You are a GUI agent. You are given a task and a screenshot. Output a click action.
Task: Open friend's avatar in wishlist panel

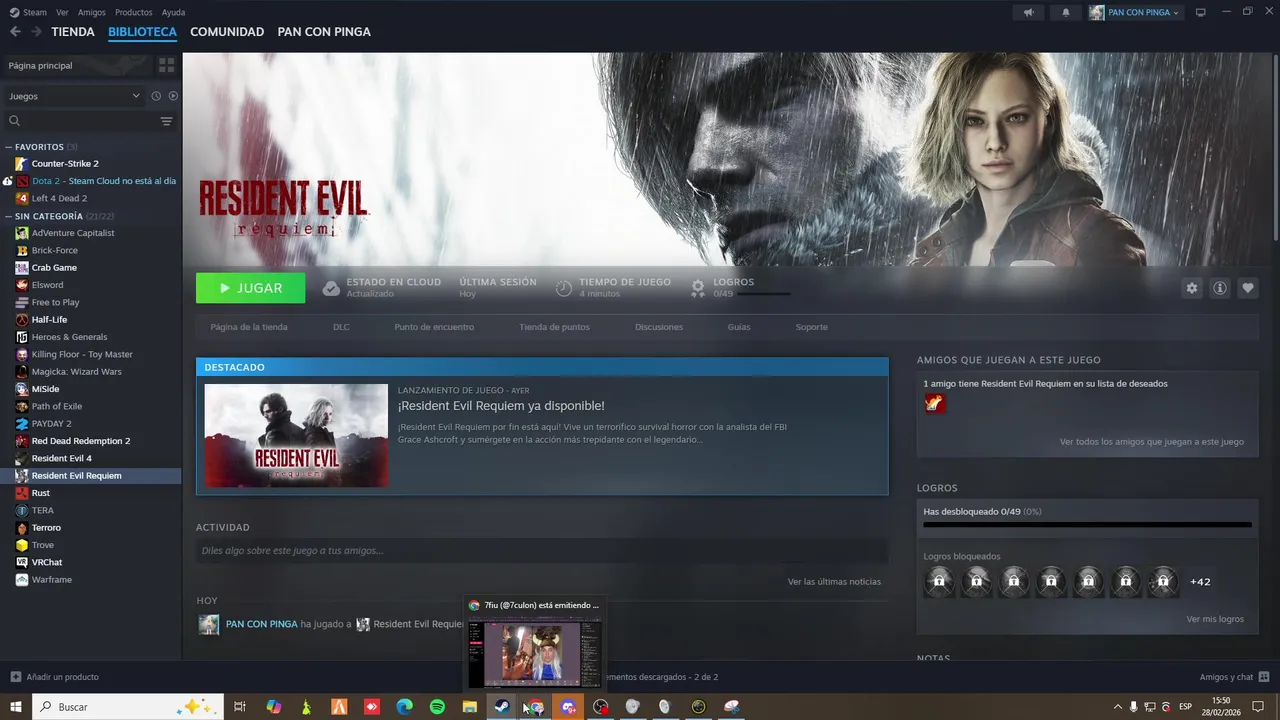(935, 403)
